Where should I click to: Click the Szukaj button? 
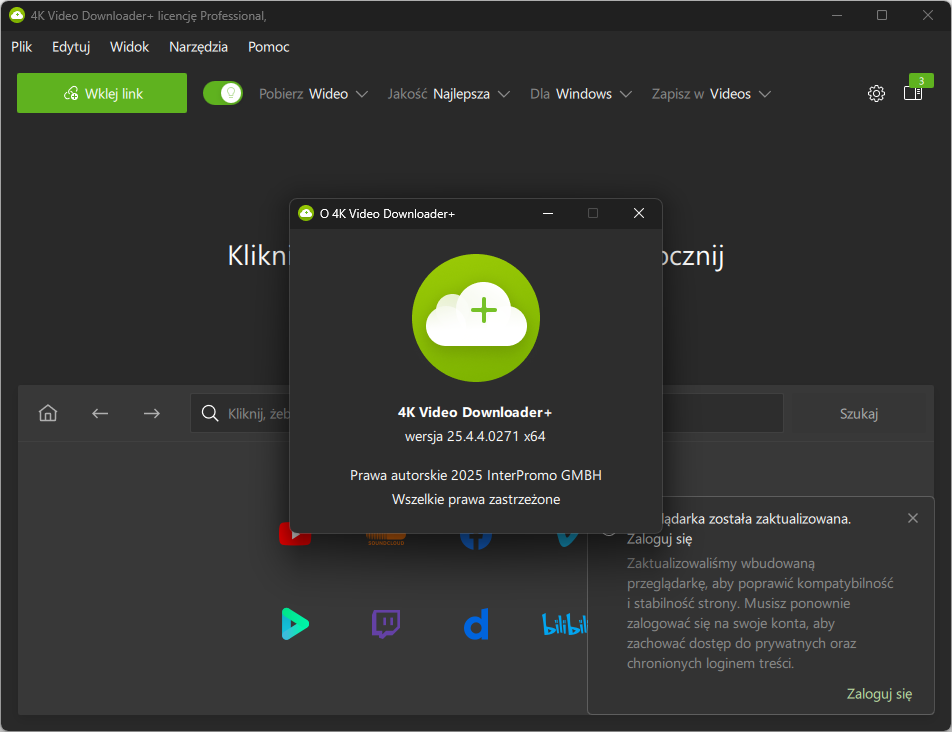pos(858,414)
